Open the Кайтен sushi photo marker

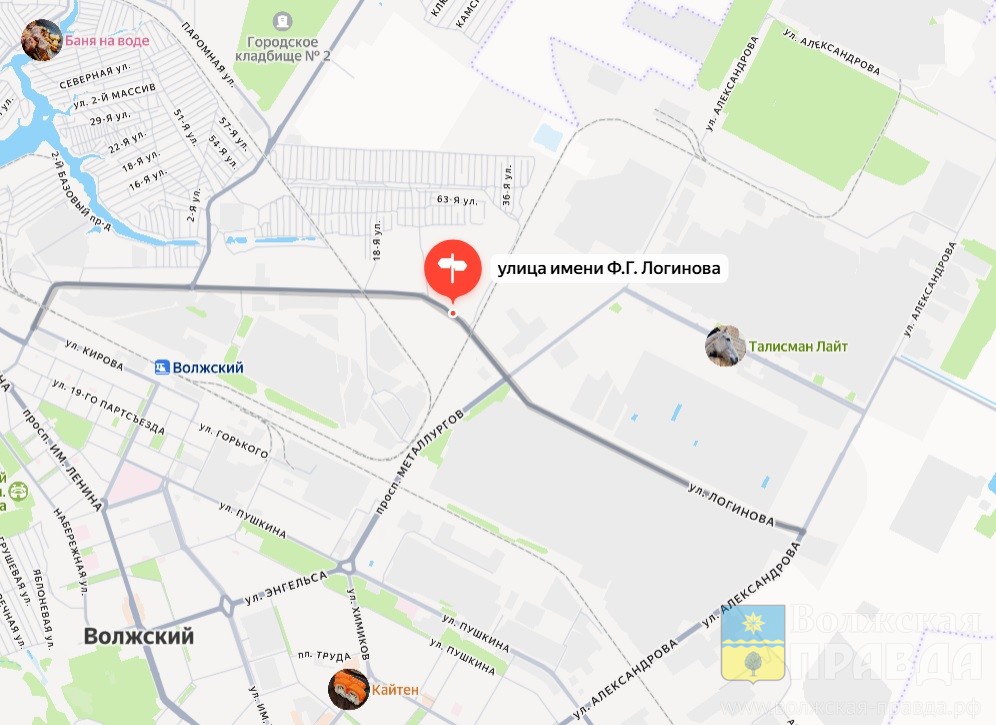point(349,689)
